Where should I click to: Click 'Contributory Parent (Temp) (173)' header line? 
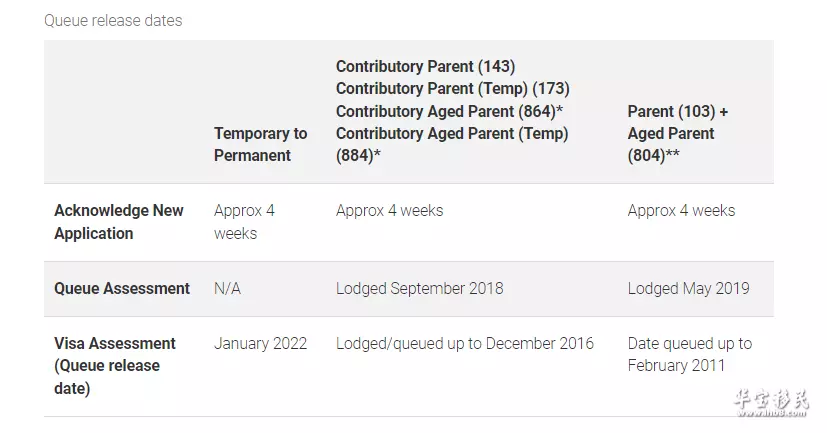tap(453, 89)
